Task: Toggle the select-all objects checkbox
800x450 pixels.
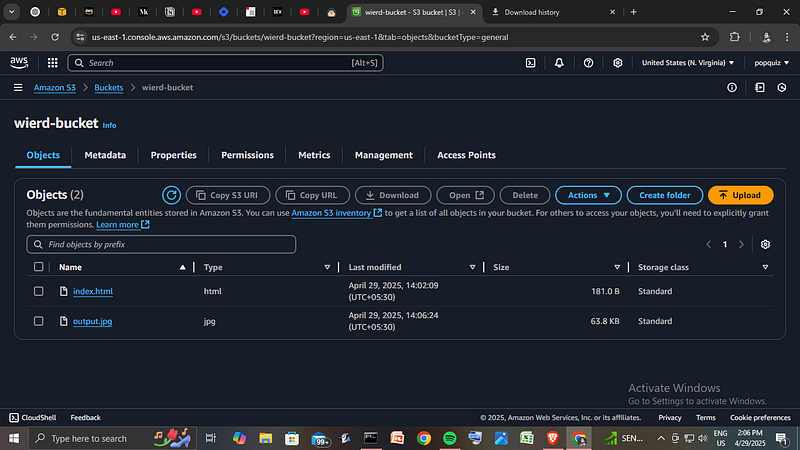Action: coord(38,267)
